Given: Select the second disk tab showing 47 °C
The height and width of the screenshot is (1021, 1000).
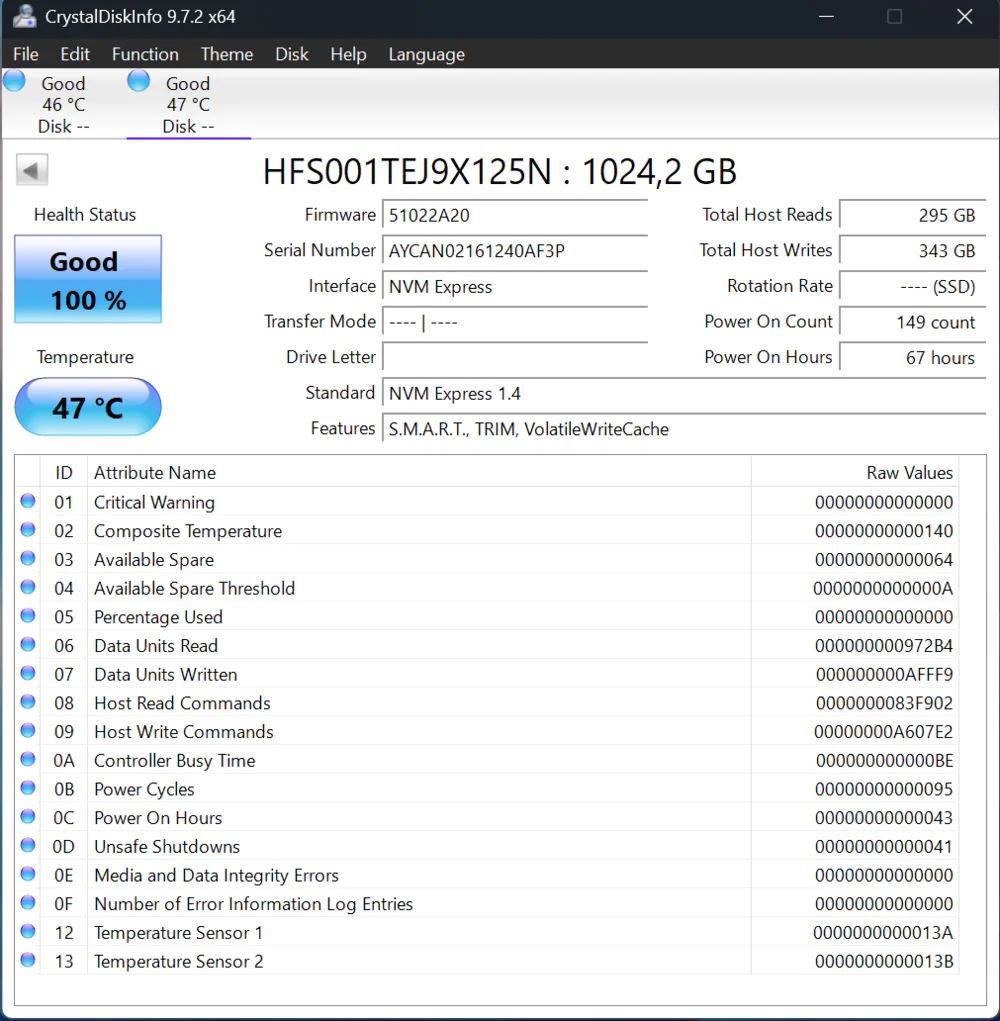Looking at the screenshot, I should click(187, 104).
